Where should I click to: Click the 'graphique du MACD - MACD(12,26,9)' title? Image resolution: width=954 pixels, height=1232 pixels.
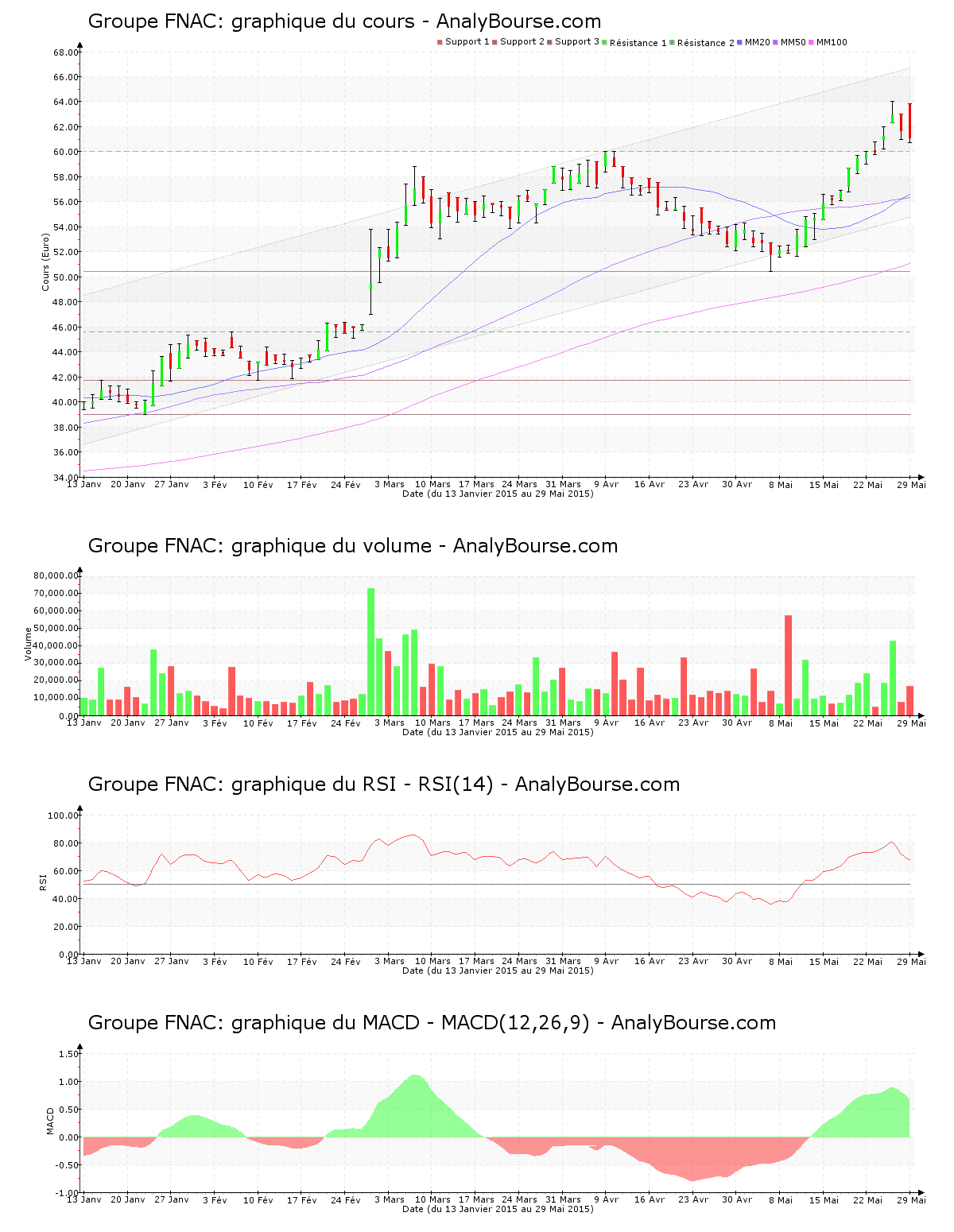click(x=432, y=1023)
